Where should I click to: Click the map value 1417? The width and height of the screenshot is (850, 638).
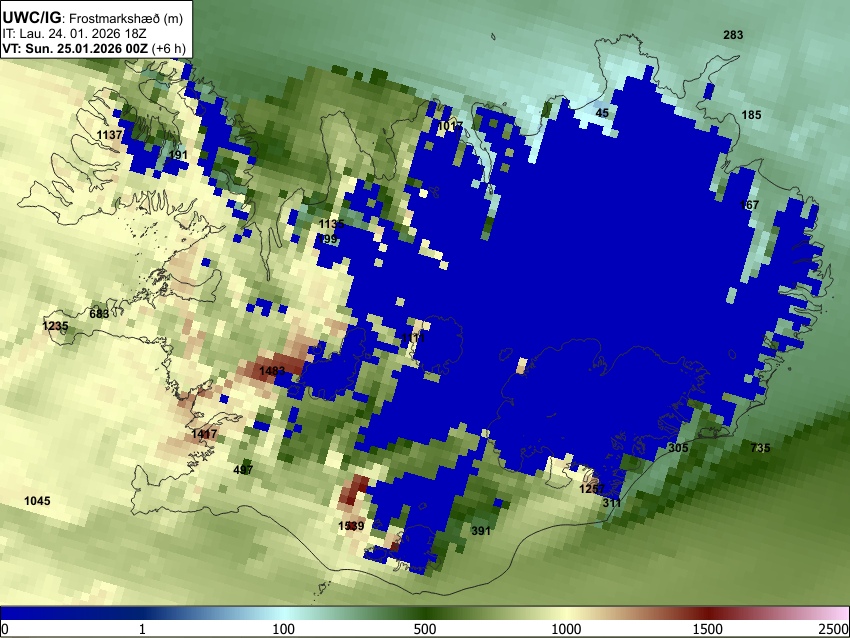pos(204,434)
